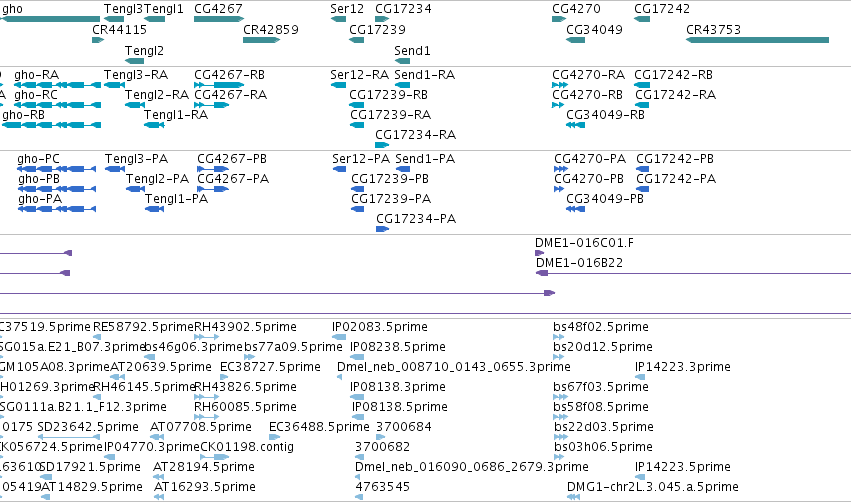The image size is (851, 502).
Task: Click the CG17239-RB transcript
Action: 357,105
